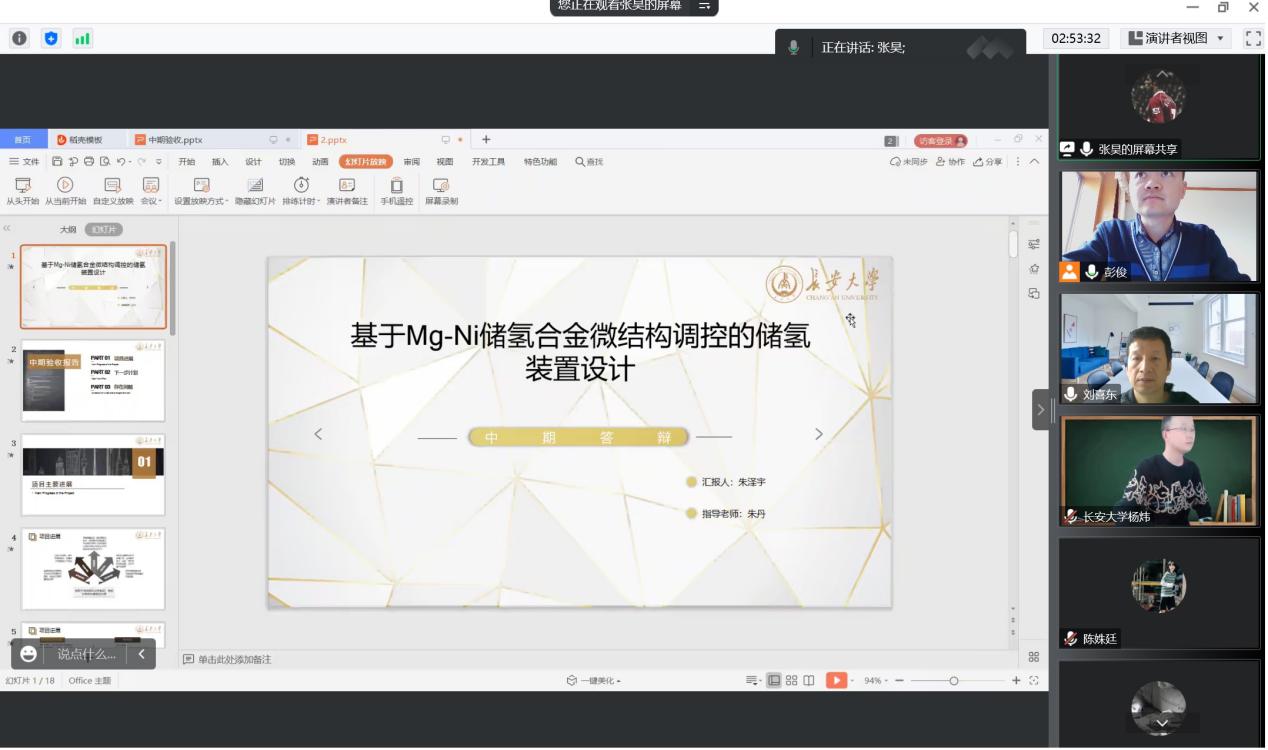Click the zoom slider handle in status bar
1268x750 pixels.
coord(954,681)
